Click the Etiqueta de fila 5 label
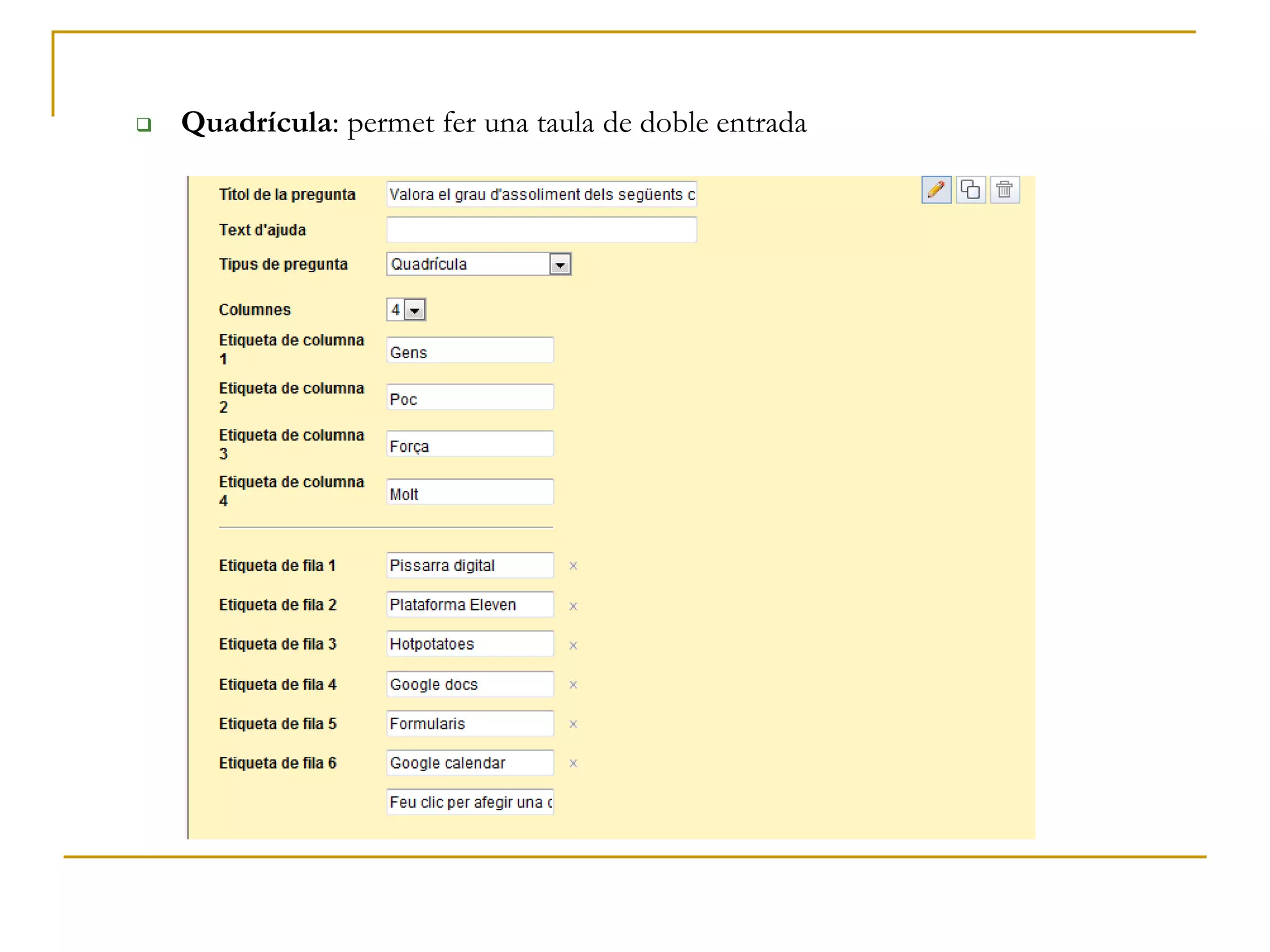The image size is (1270, 952). click(278, 724)
